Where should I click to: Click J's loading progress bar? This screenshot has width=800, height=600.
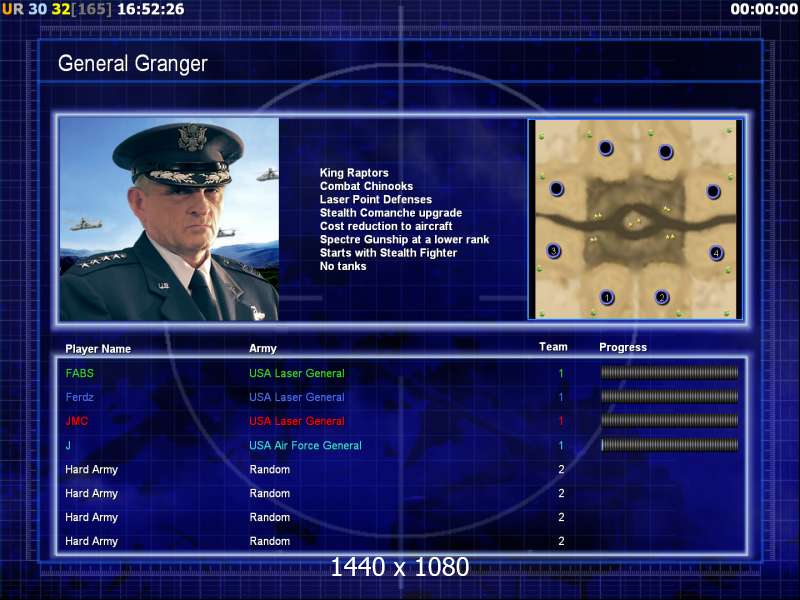(x=669, y=445)
